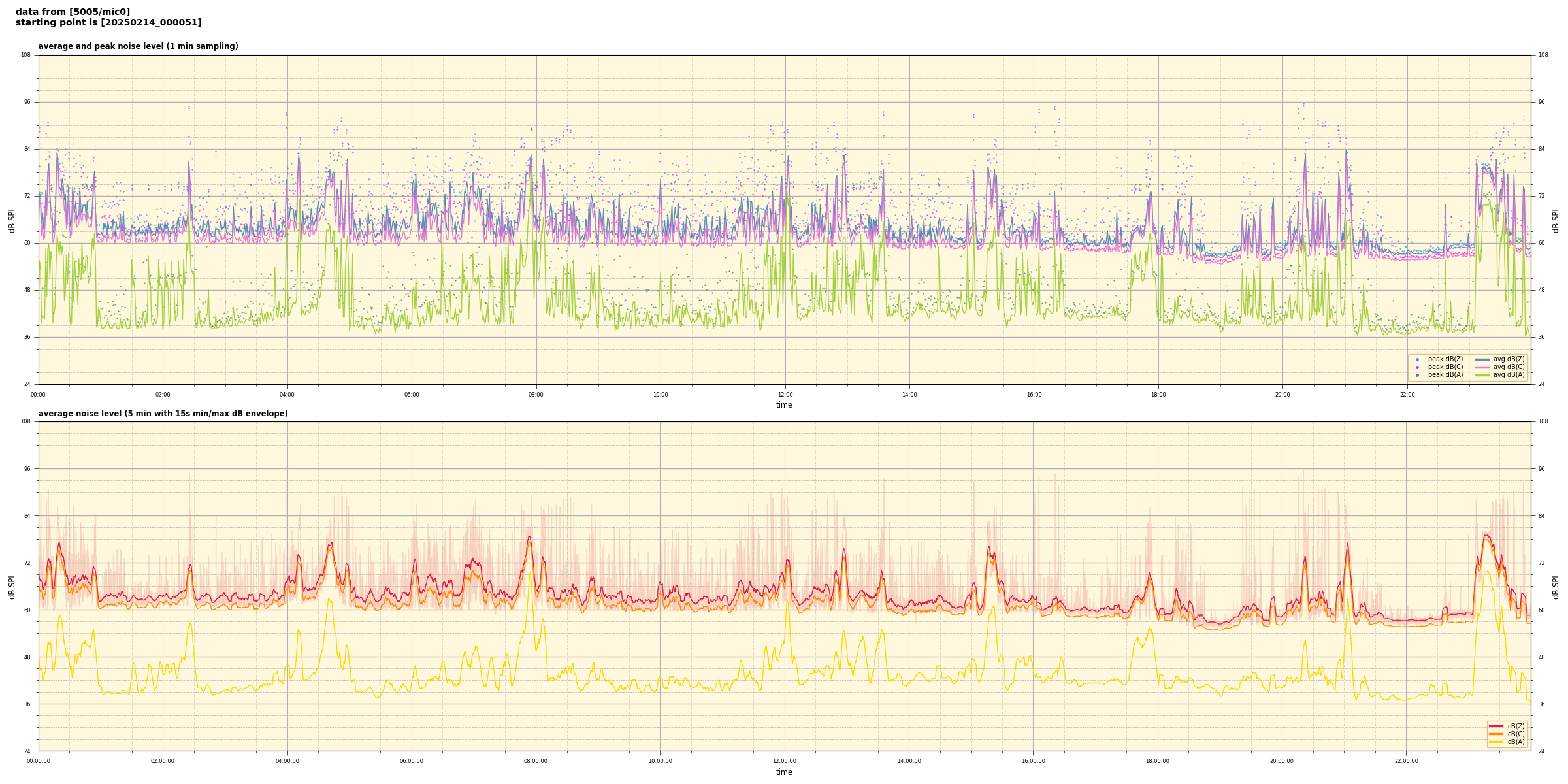
Task: Click the red dB(Z) swatch in bottom legend
Action: coord(1496,726)
